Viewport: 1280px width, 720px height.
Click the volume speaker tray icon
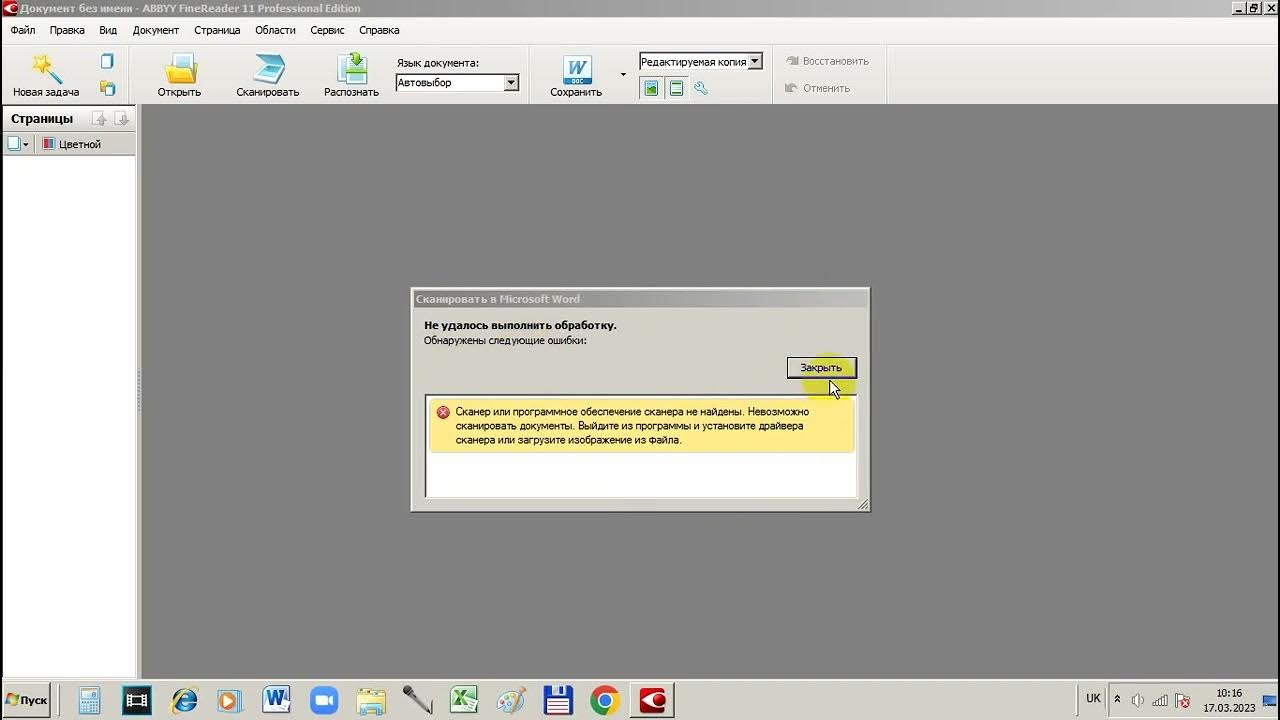point(1139,700)
